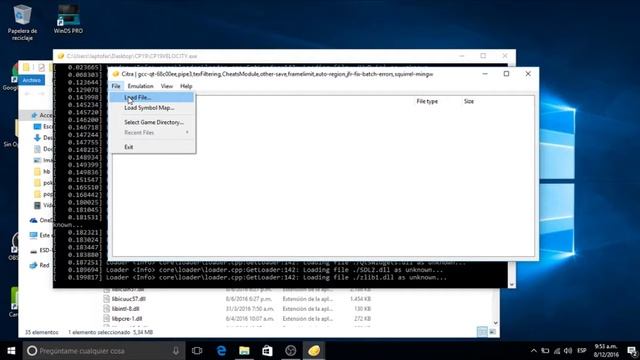Select Imágenes icon in Explorer sidebar
The width and height of the screenshot is (640, 360).
(x=37, y=160)
